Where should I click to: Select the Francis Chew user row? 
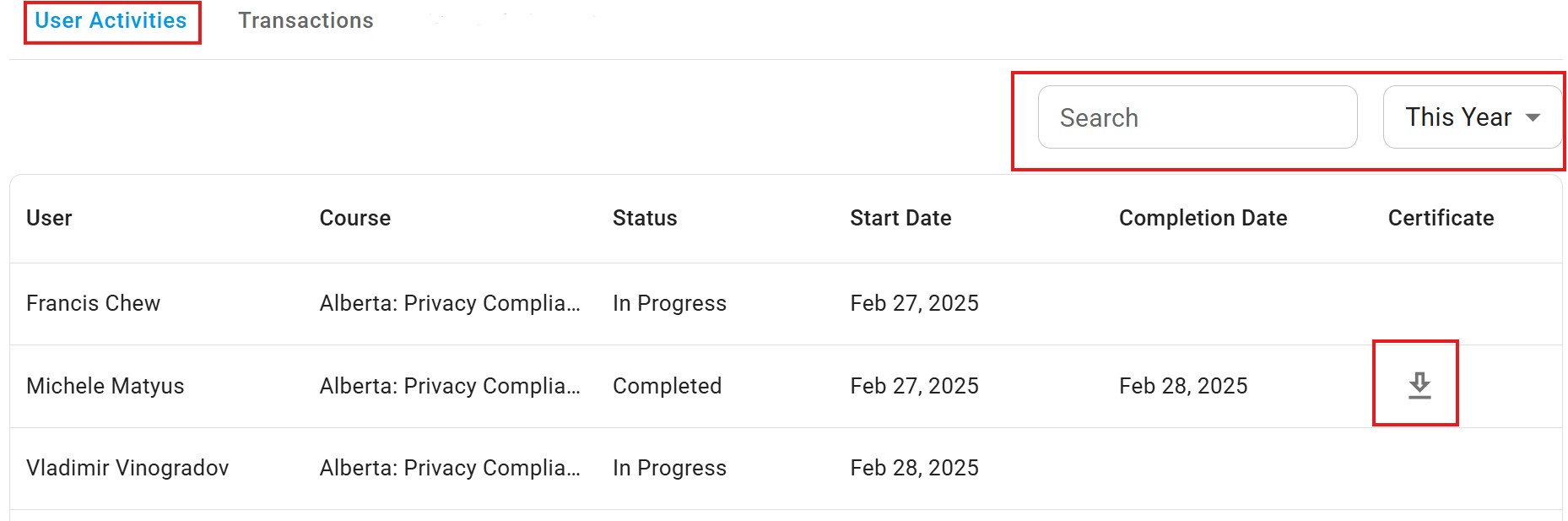click(786, 304)
